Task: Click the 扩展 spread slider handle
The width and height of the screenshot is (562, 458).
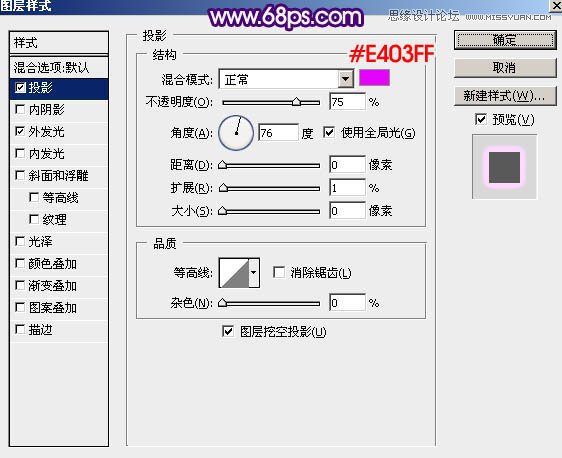Action: [223, 187]
